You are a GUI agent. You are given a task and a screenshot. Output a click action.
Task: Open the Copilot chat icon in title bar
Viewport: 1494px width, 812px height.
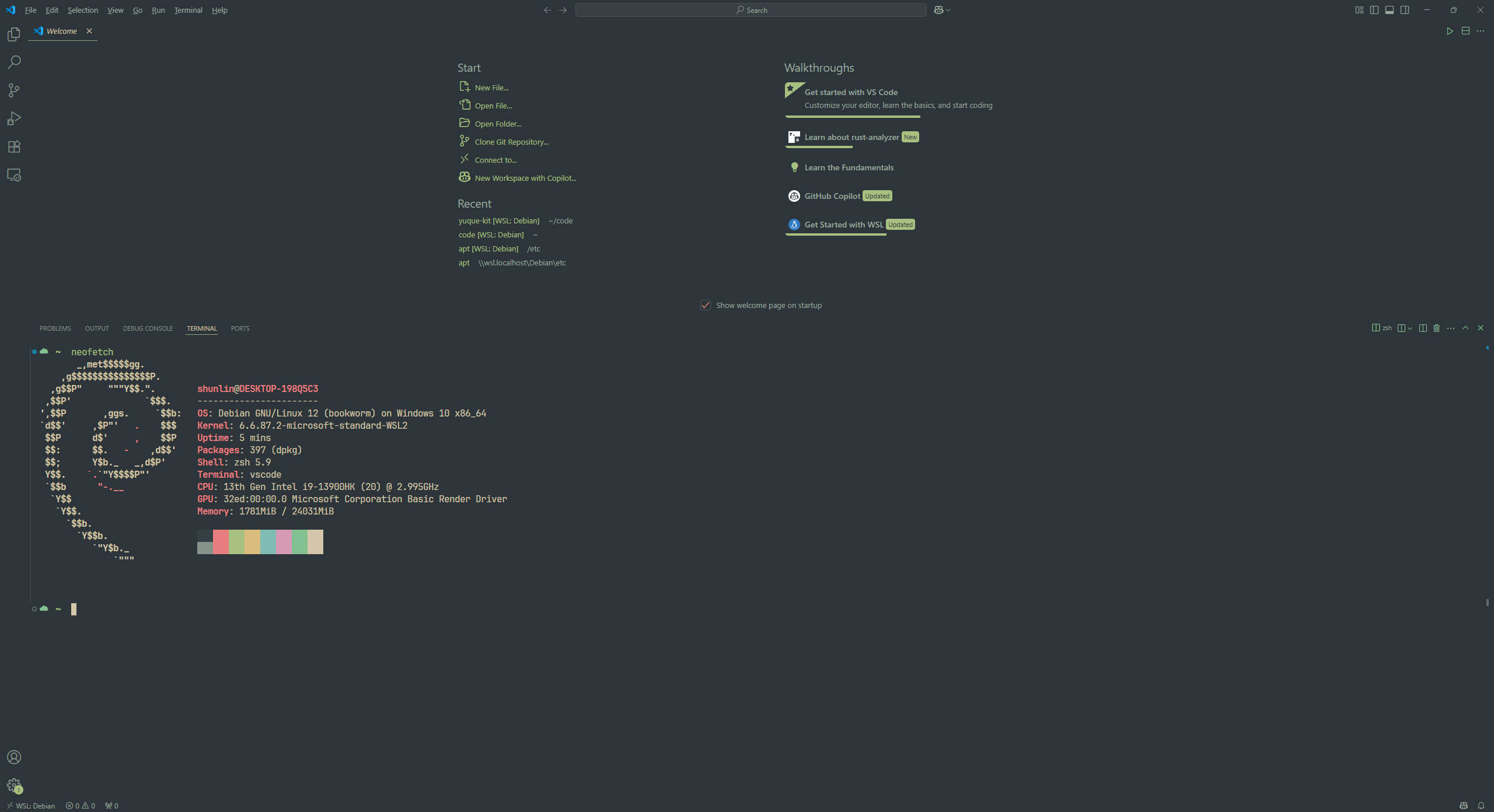[938, 10]
